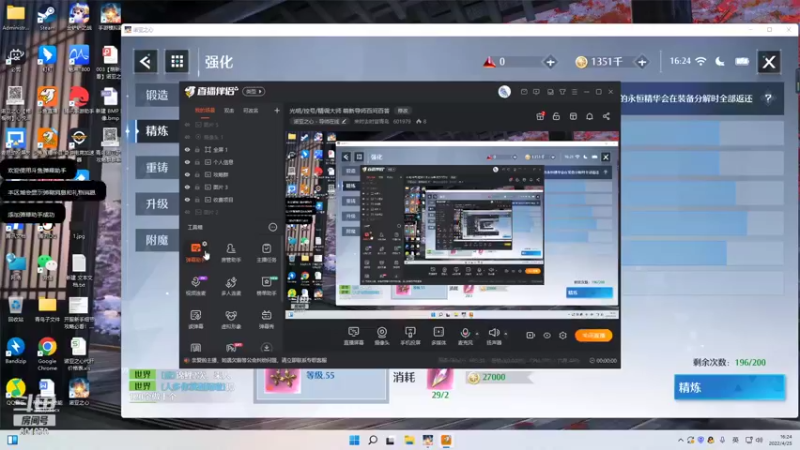
Task: Add gold coins with plus button
Action: (x=642, y=63)
